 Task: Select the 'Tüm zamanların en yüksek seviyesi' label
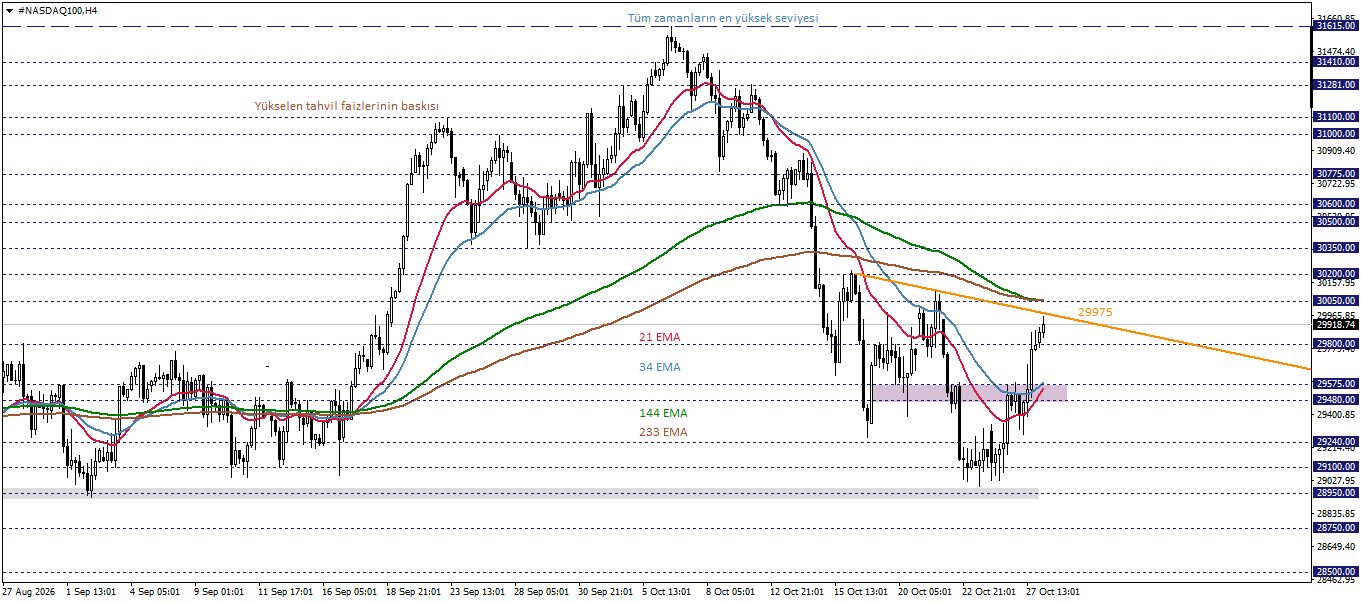pyautogui.click(x=723, y=18)
